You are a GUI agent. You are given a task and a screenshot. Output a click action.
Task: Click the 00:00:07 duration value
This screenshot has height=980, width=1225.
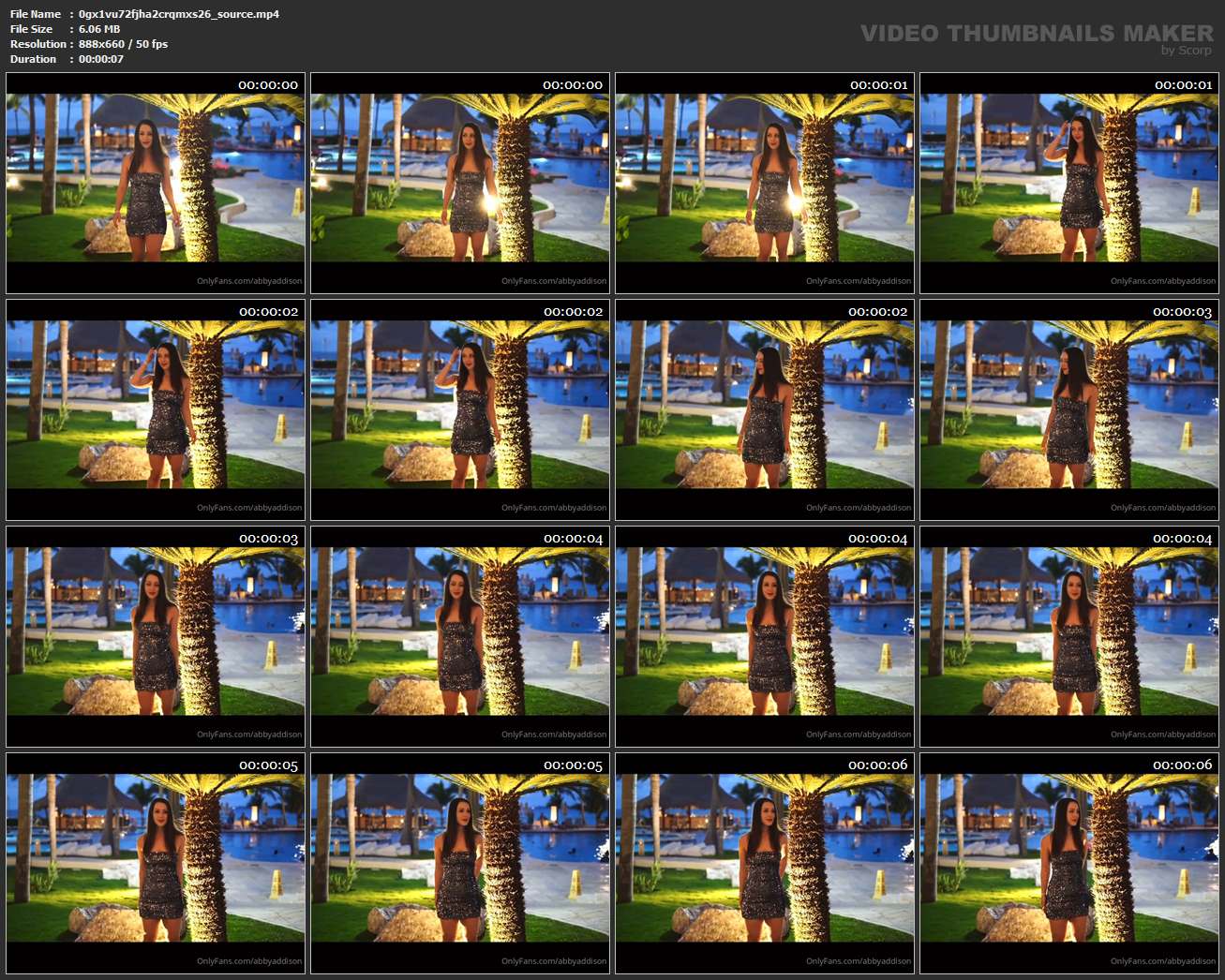click(x=101, y=59)
